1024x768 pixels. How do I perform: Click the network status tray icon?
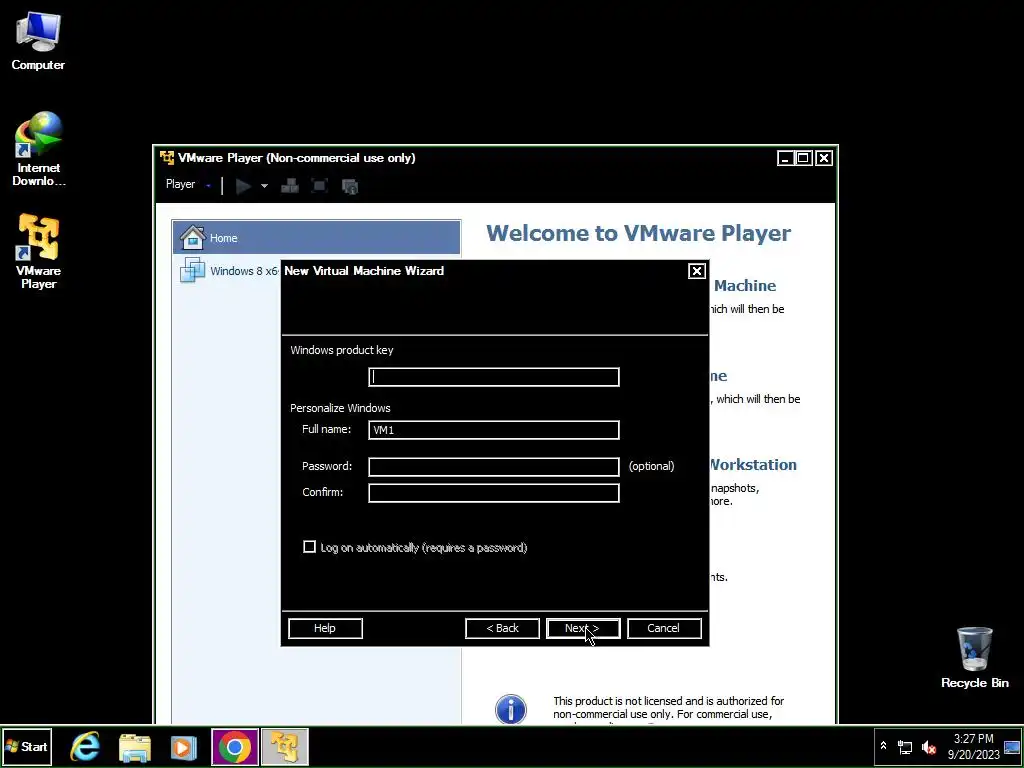tap(905, 747)
